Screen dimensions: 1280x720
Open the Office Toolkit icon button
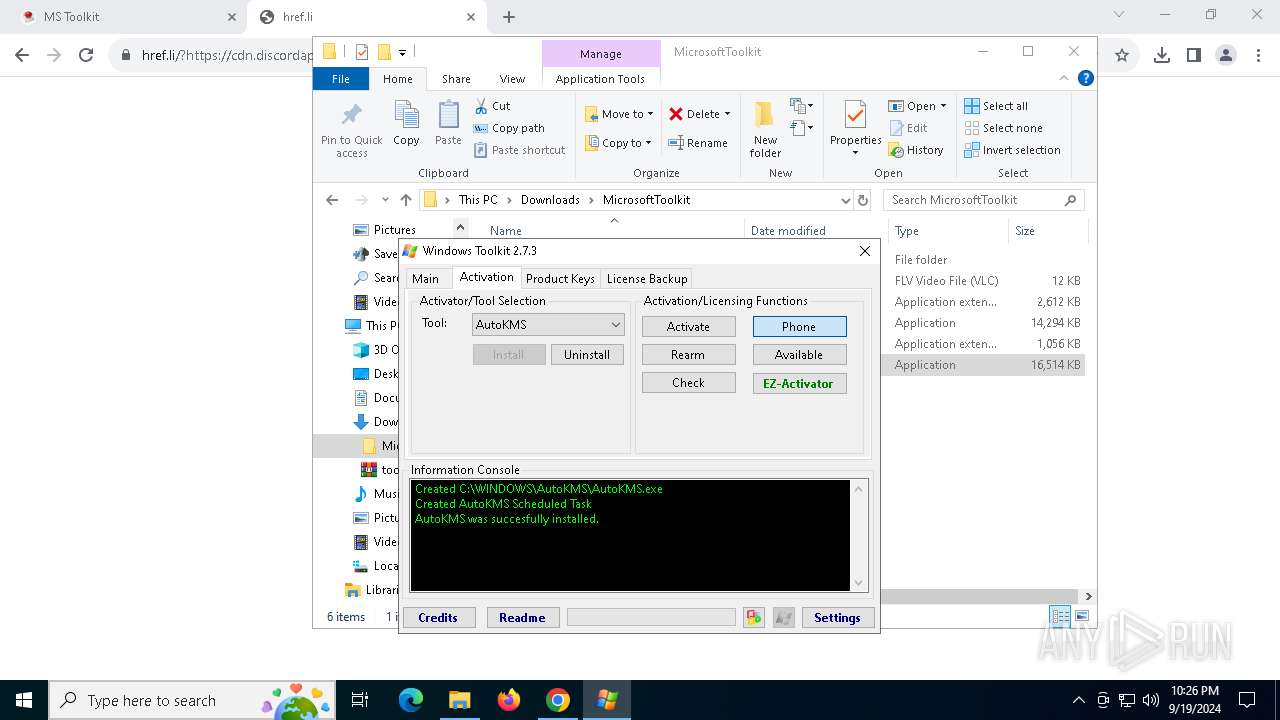(754, 618)
